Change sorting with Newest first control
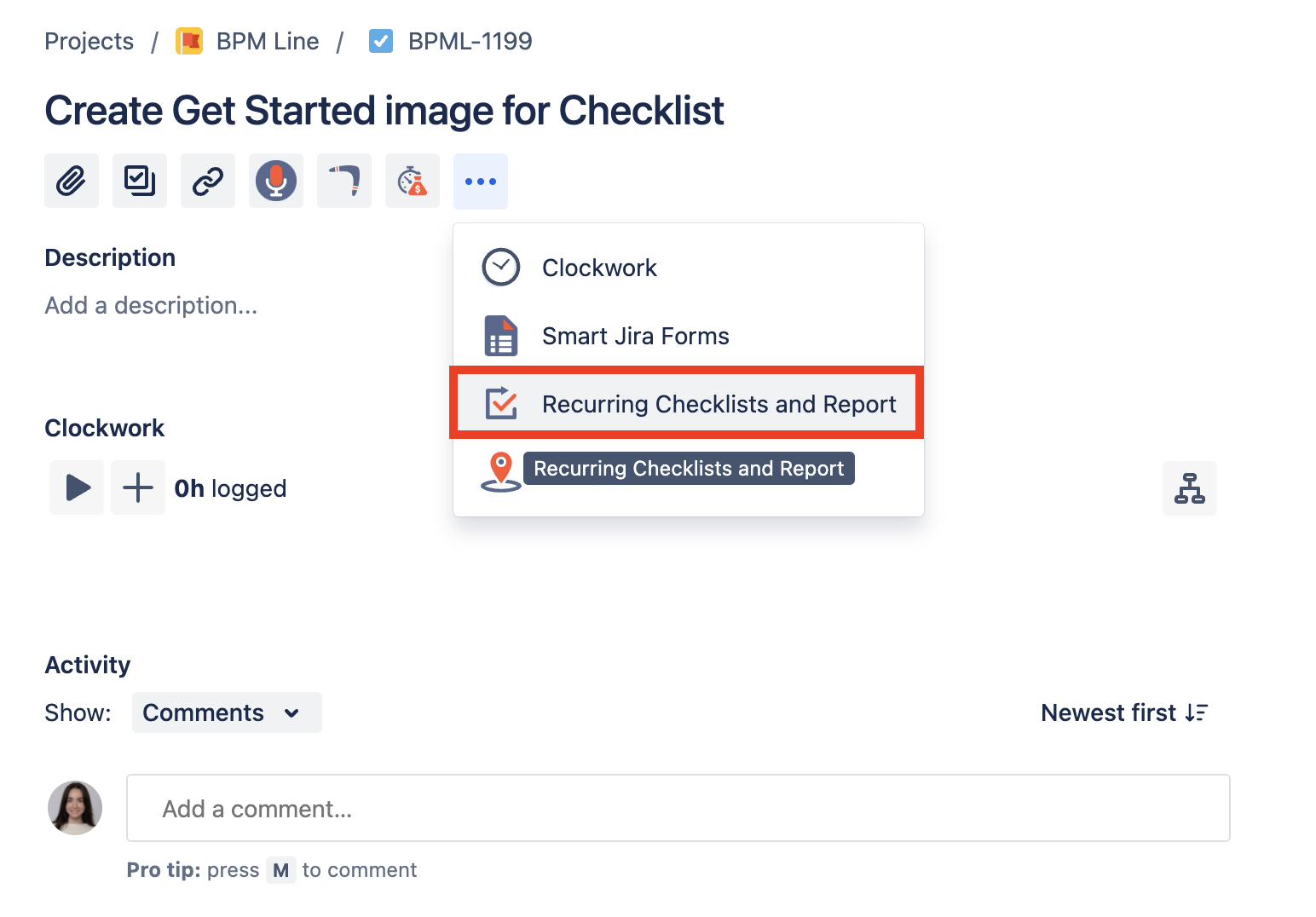The image size is (1316, 917). coord(1123,712)
